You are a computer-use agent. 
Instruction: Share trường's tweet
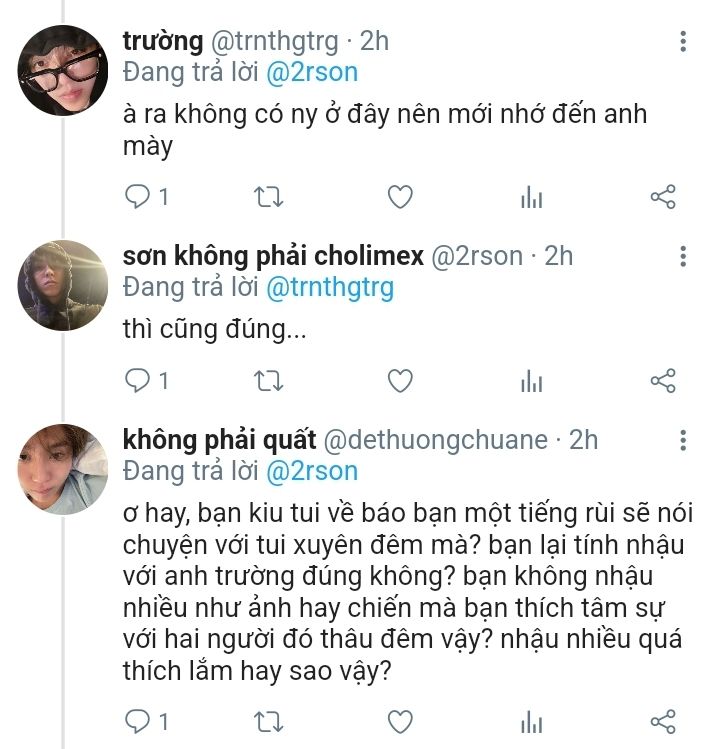tap(663, 197)
